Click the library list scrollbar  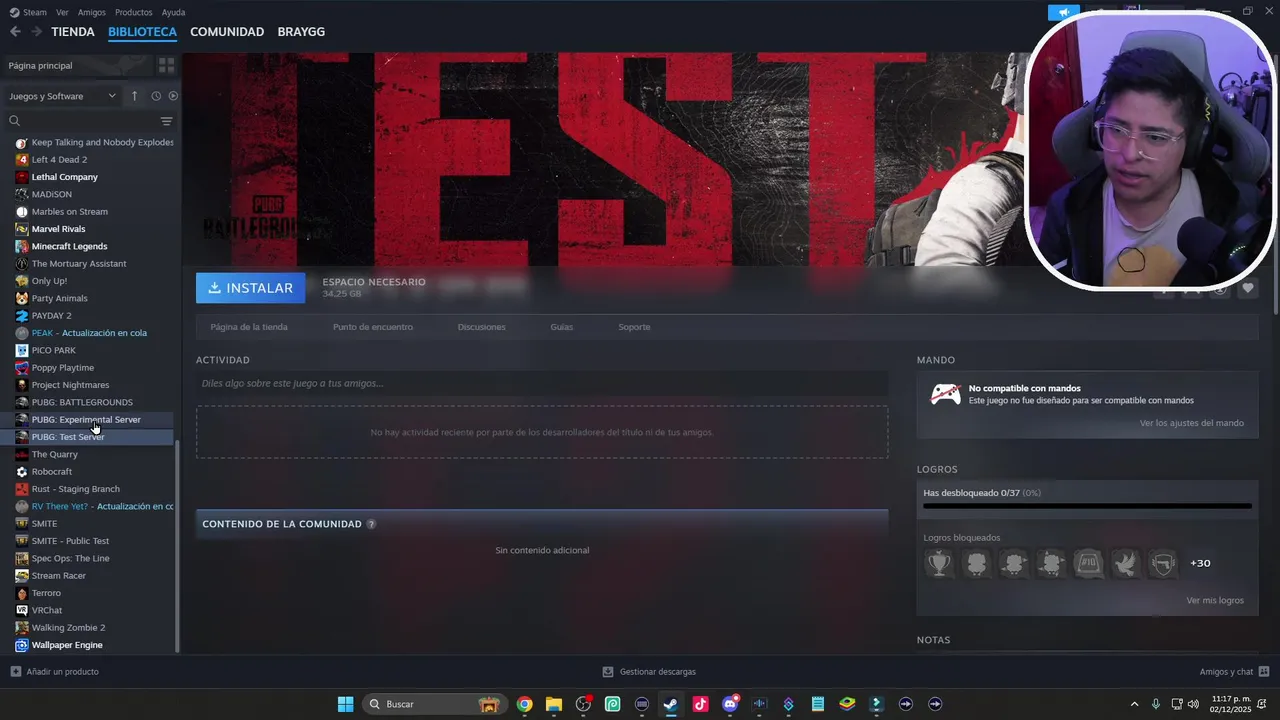coord(177,545)
